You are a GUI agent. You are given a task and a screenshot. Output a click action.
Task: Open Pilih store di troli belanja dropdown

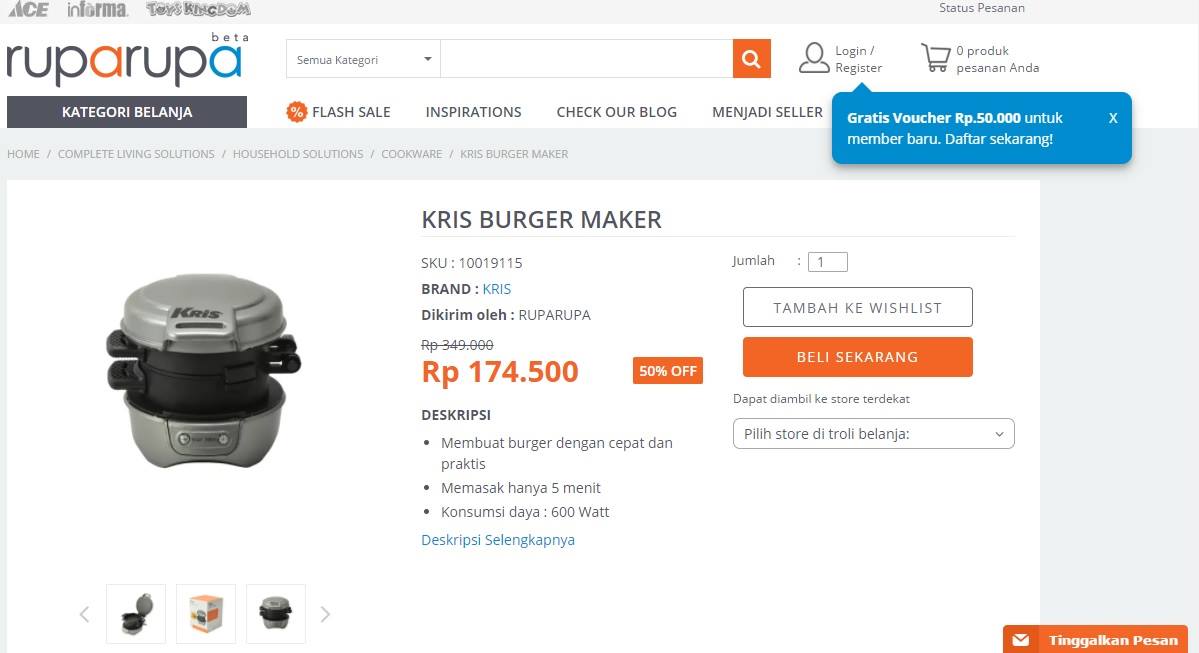[873, 434]
